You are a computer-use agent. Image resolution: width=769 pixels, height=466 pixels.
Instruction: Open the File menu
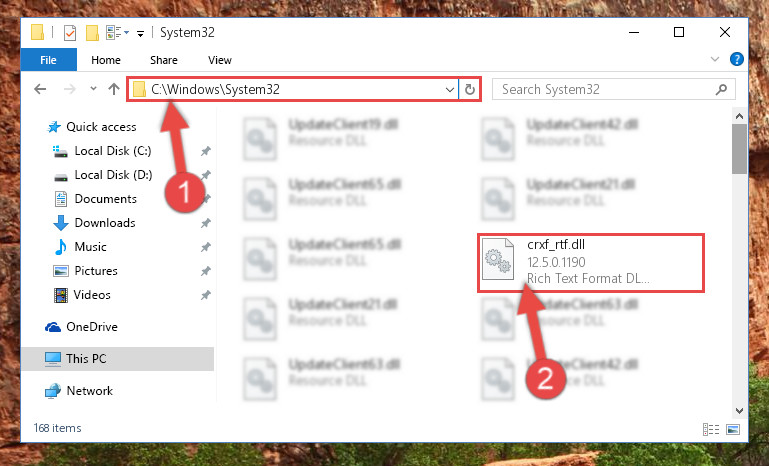click(x=48, y=60)
